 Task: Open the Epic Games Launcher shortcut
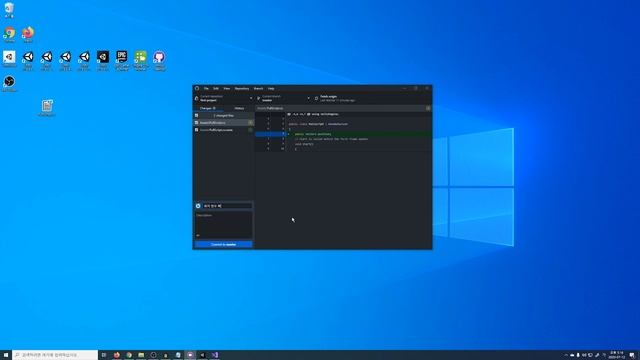(x=122, y=60)
